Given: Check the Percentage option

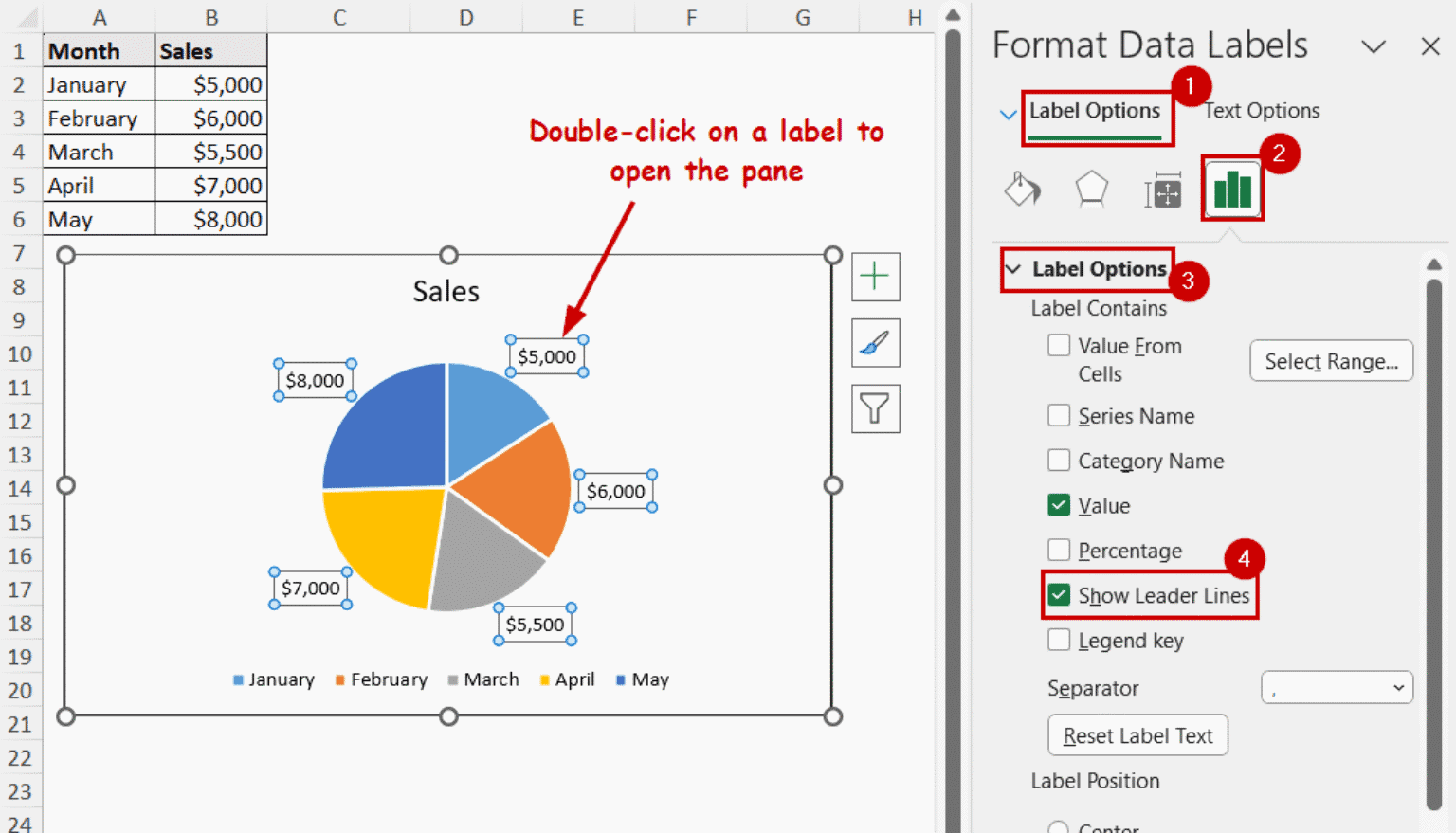Looking at the screenshot, I should pos(1059,550).
